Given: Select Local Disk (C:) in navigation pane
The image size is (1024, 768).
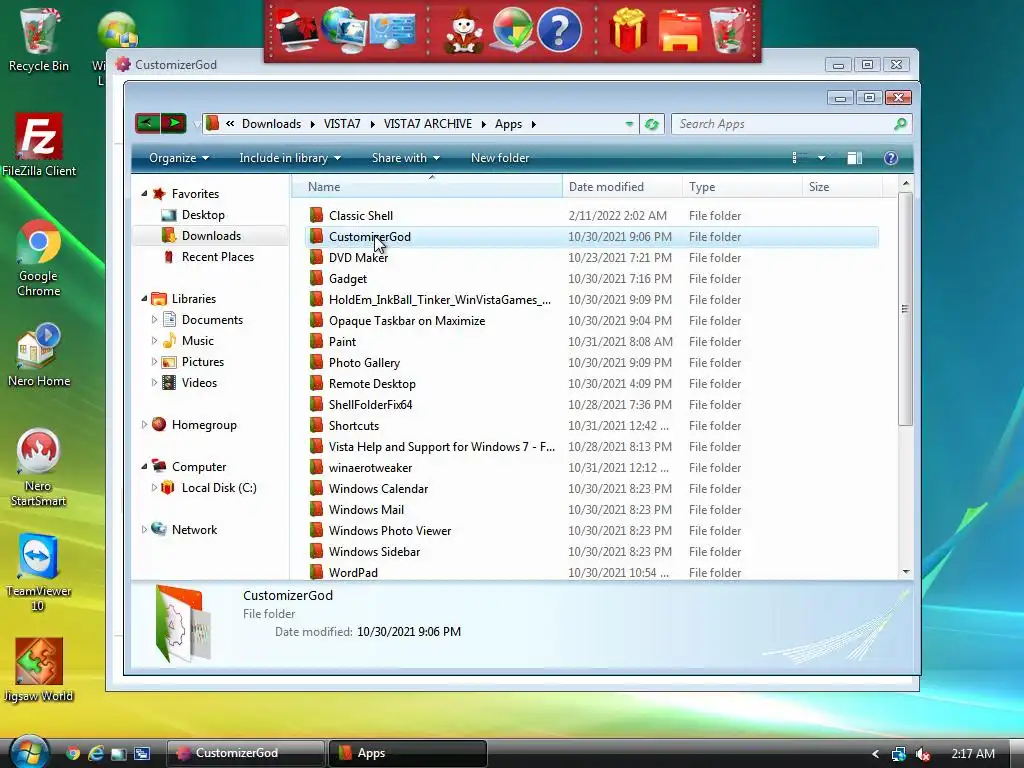Looking at the screenshot, I should coord(219,488).
